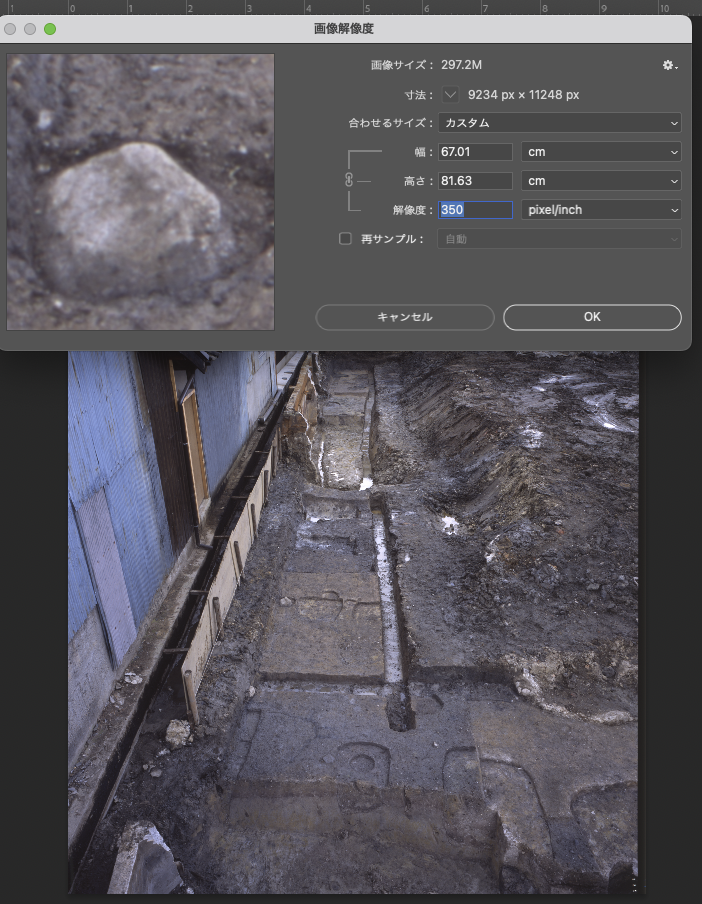Screen dimensions: 702x904
Task: Toggle the constrain proportions chain link
Action: (349, 180)
